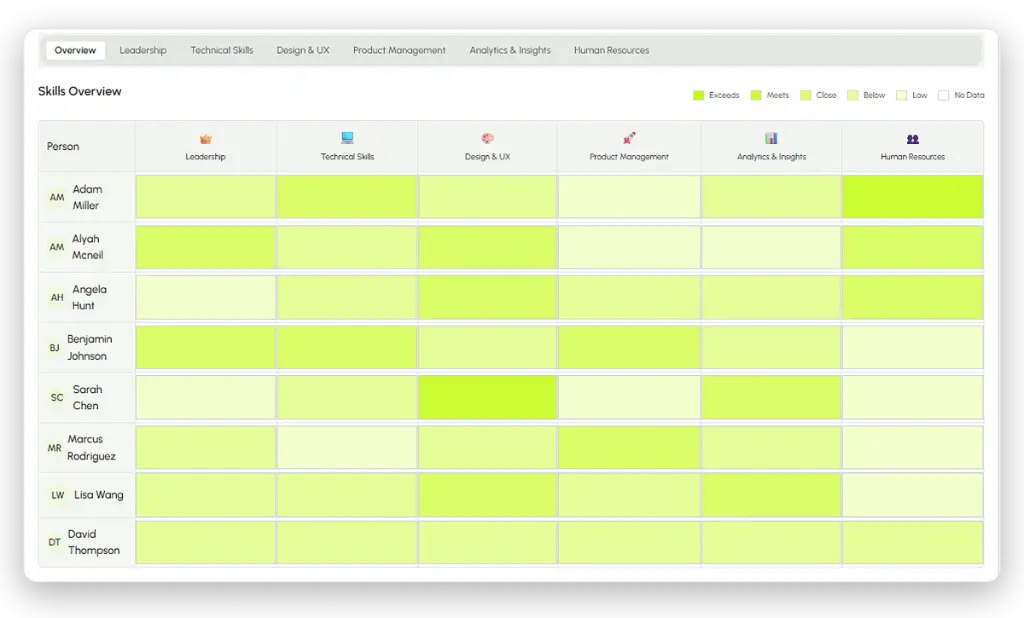1024x618 pixels.
Task: Click the Product Management rocket icon
Action: 629,138
